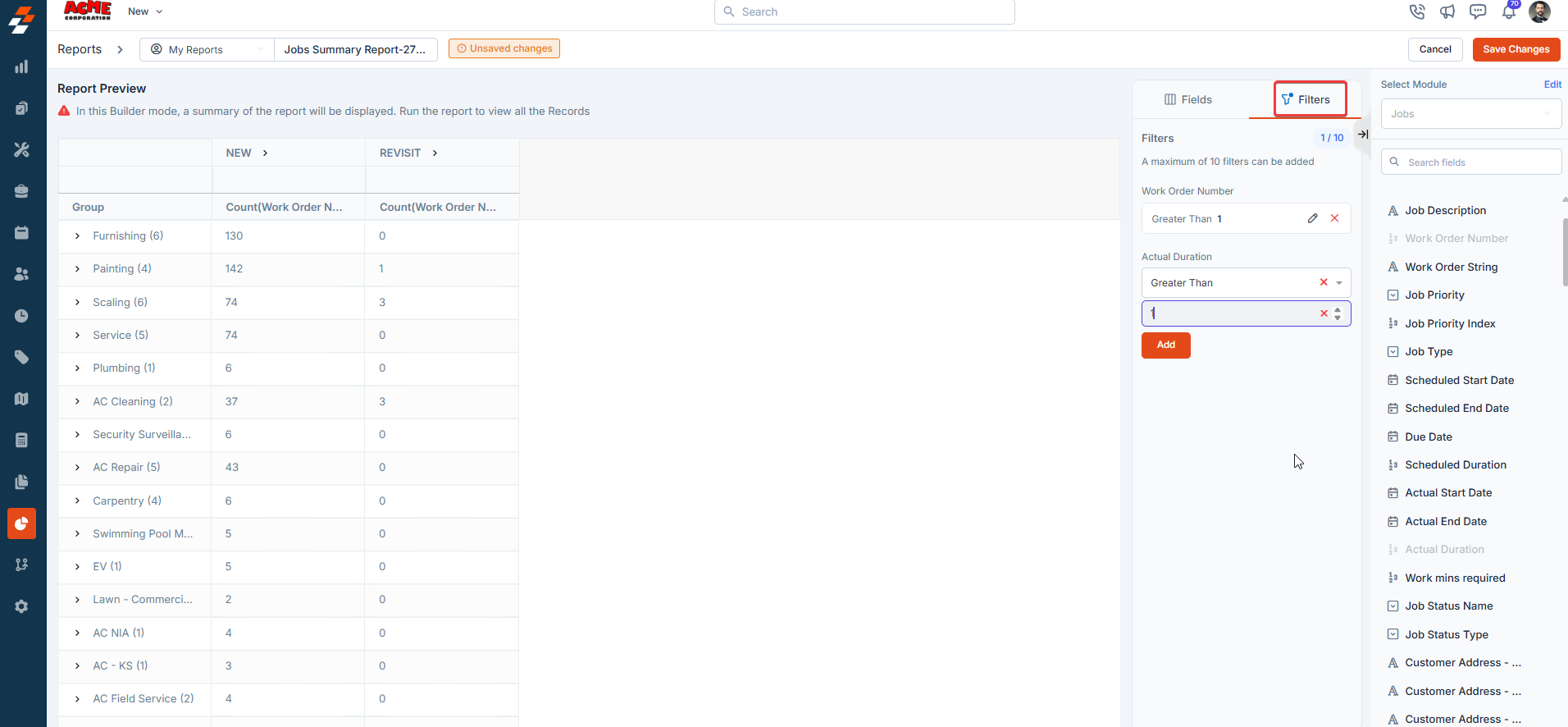Open the dashboard bar chart sidebar icon

click(21, 66)
